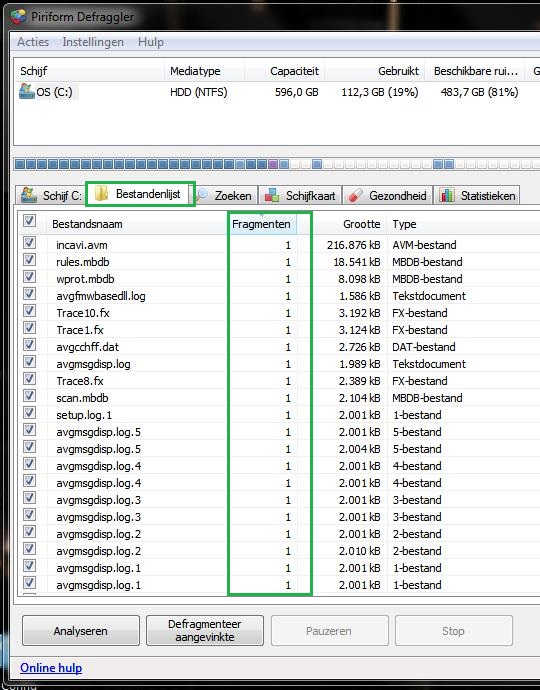This screenshot has height=690, width=540.
Task: Click the Zoeken magnifier icon
Action: (x=202, y=195)
